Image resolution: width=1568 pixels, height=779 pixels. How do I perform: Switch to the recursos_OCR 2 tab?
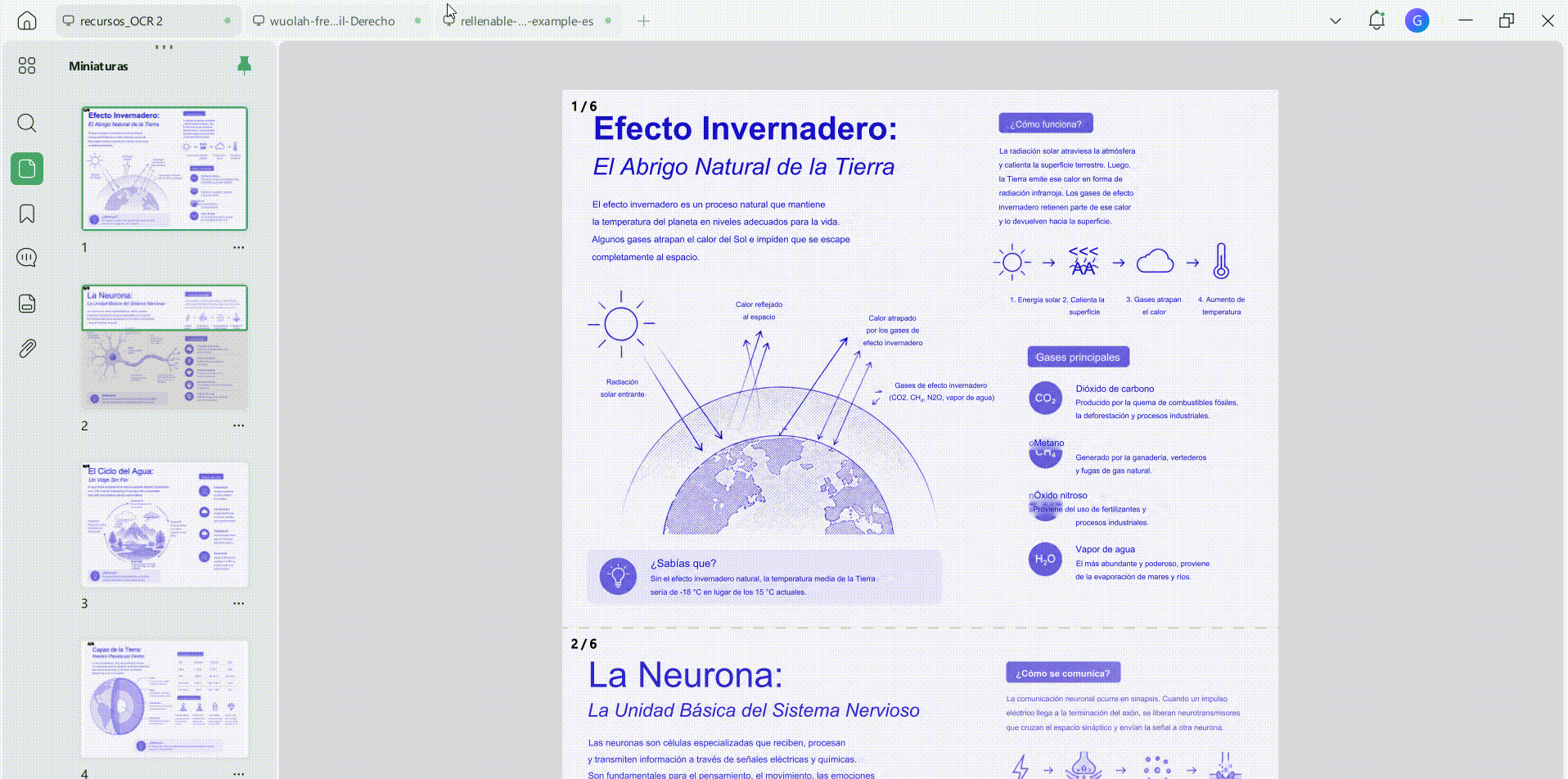pos(147,20)
